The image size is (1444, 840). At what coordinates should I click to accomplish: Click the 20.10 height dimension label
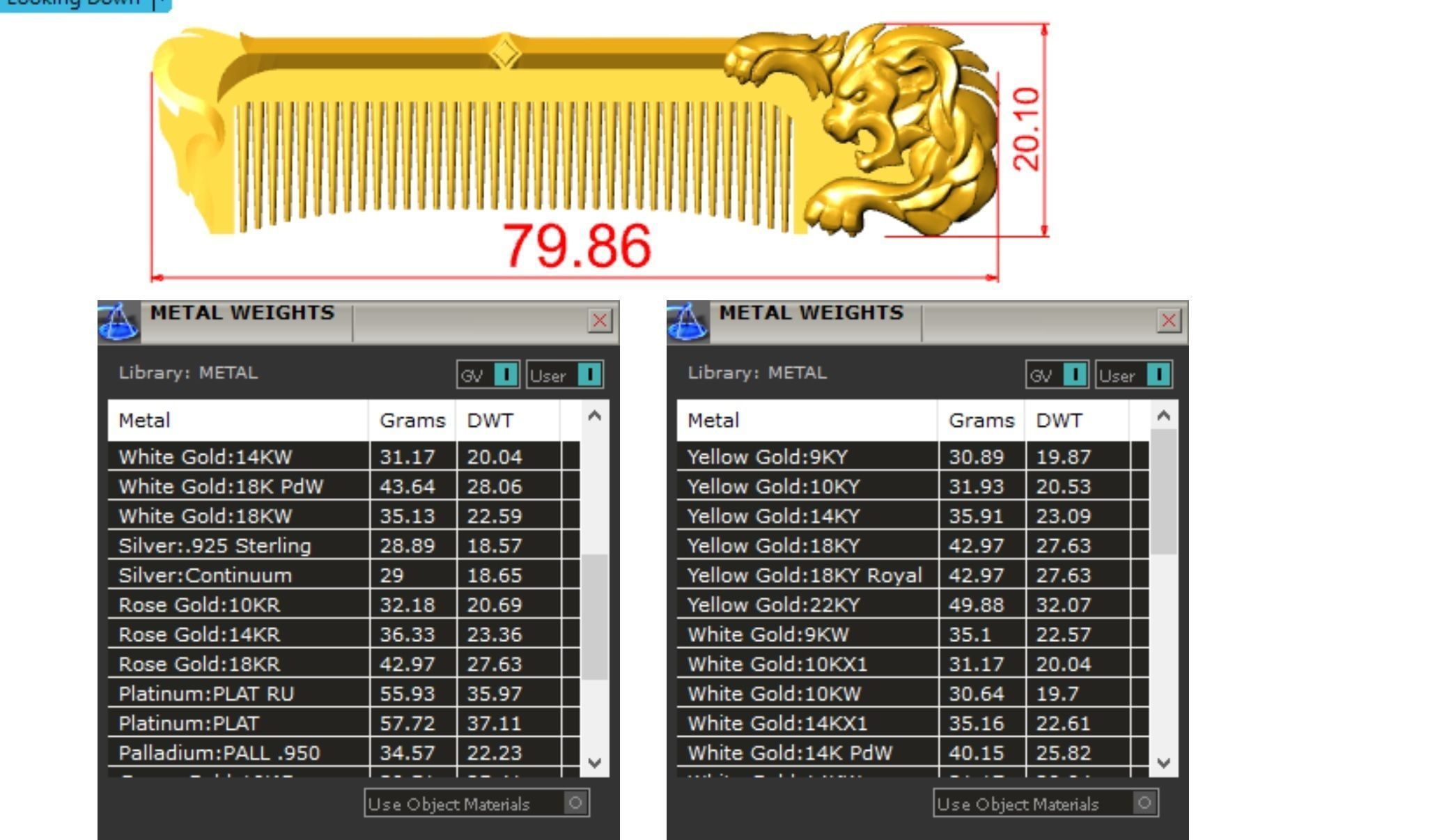1026,130
